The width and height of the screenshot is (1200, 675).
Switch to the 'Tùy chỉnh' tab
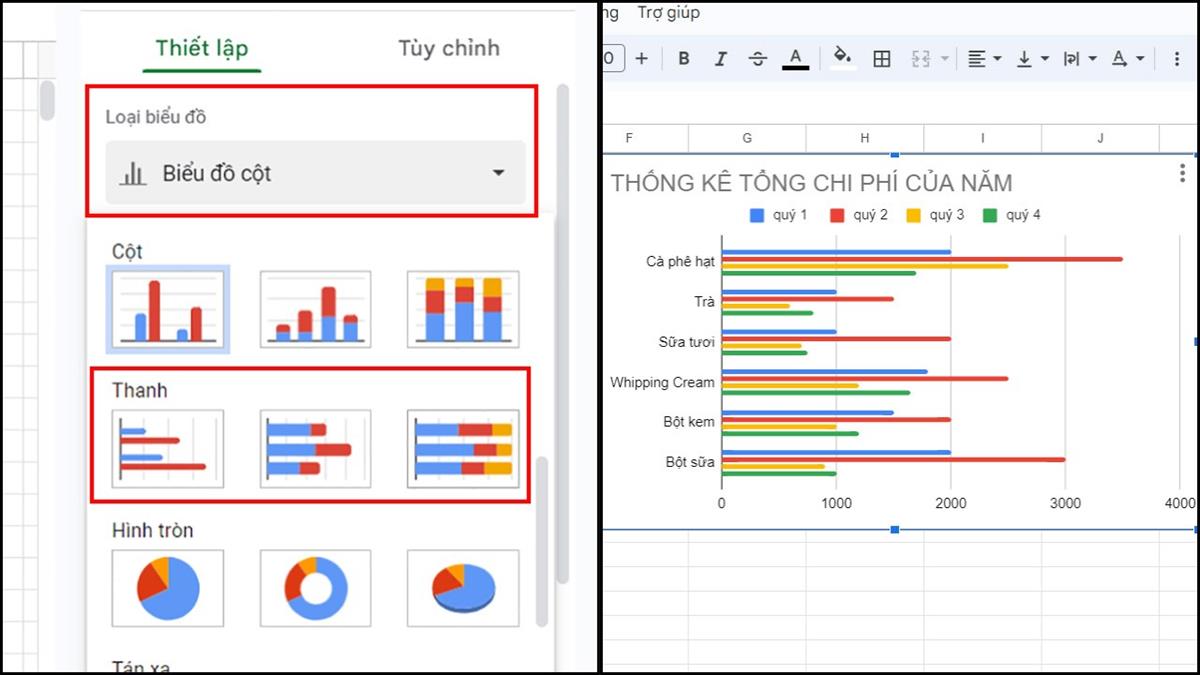tap(448, 48)
